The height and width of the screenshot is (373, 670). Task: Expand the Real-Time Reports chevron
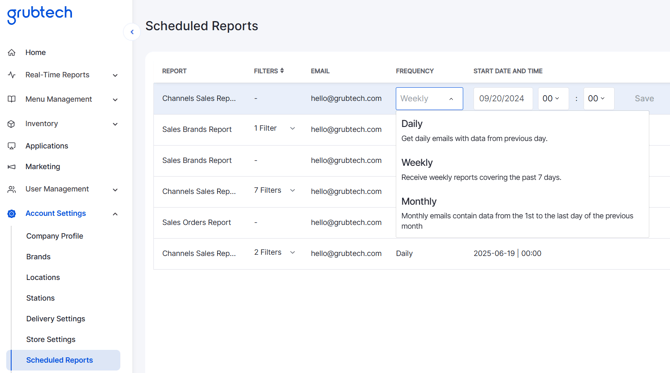(x=115, y=75)
